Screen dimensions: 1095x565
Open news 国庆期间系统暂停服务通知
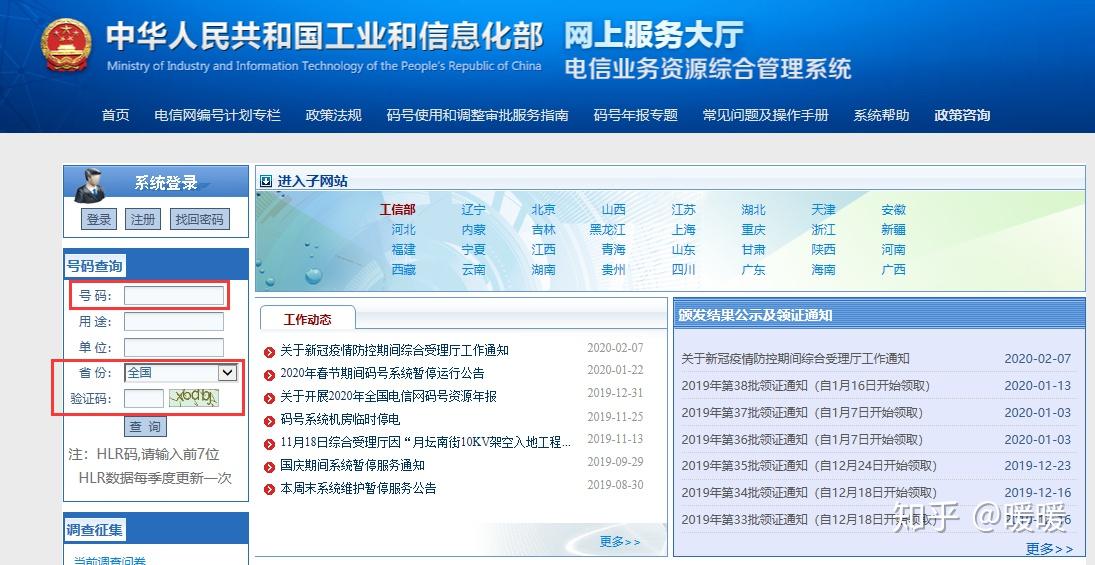[352, 465]
